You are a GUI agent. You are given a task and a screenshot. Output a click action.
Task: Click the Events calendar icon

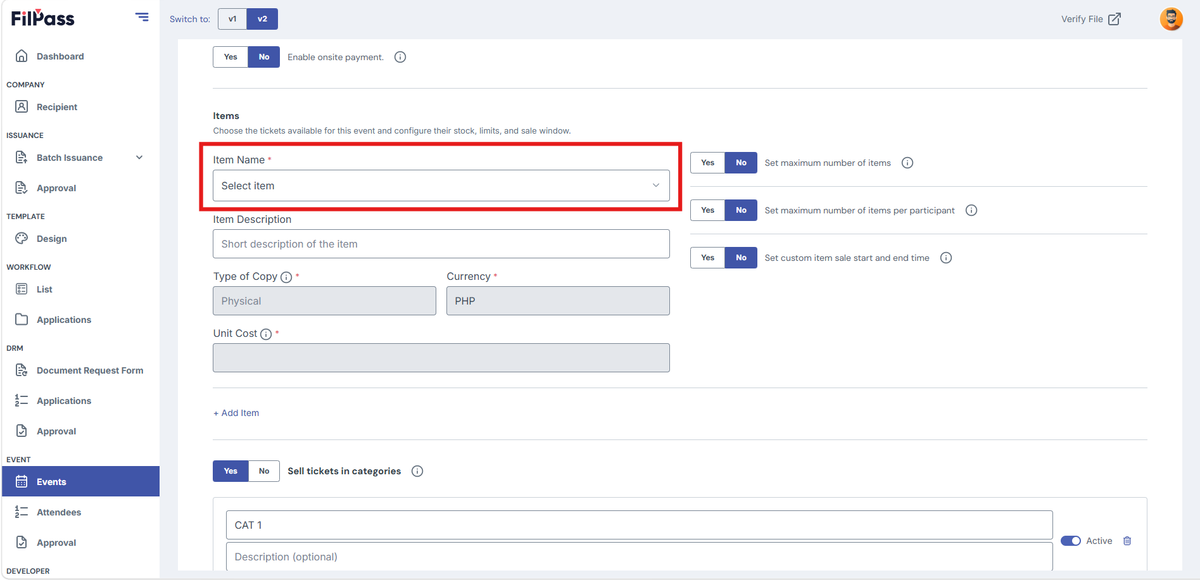point(22,482)
